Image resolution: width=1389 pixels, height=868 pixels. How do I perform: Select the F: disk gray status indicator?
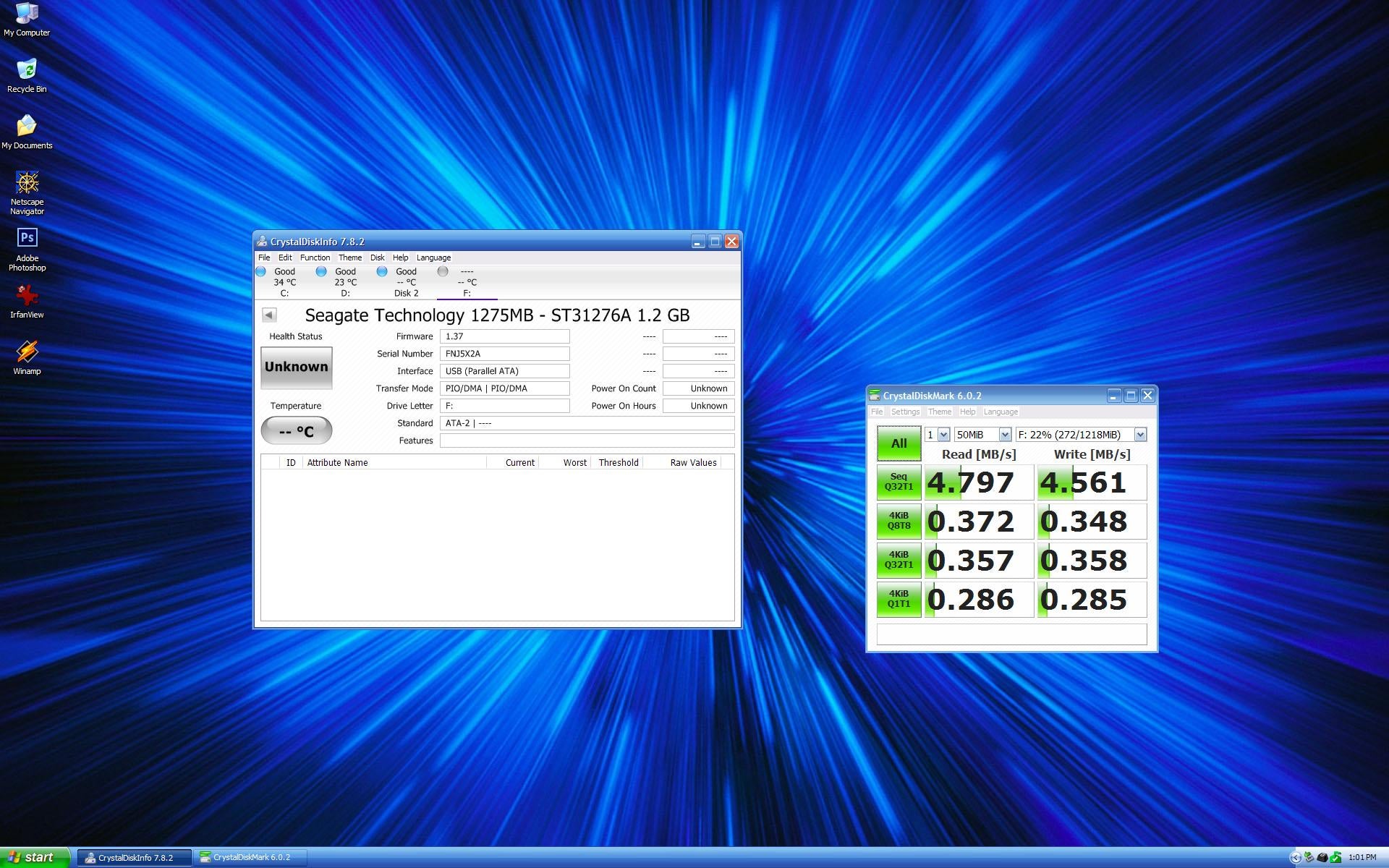point(443,271)
